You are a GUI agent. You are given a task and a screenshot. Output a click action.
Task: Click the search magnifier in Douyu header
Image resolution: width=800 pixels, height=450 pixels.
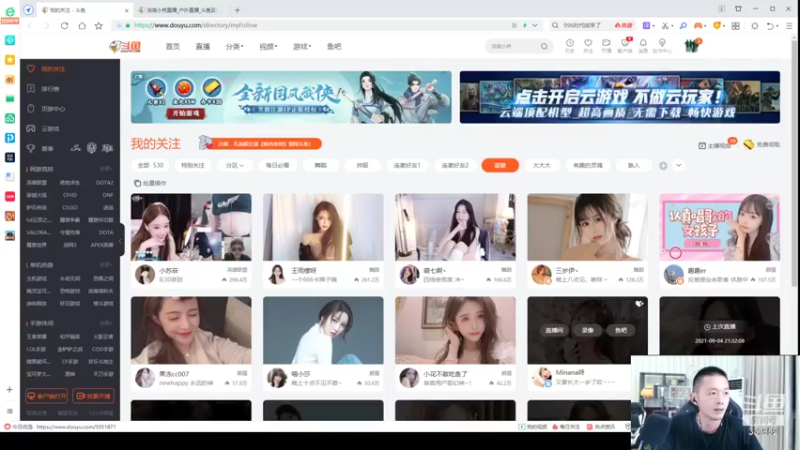coord(544,46)
